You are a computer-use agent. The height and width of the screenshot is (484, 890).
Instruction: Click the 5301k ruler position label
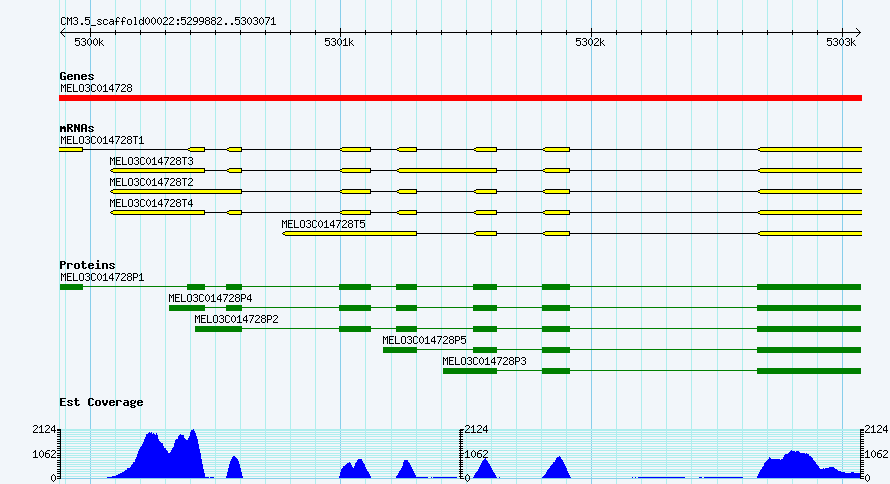click(339, 43)
